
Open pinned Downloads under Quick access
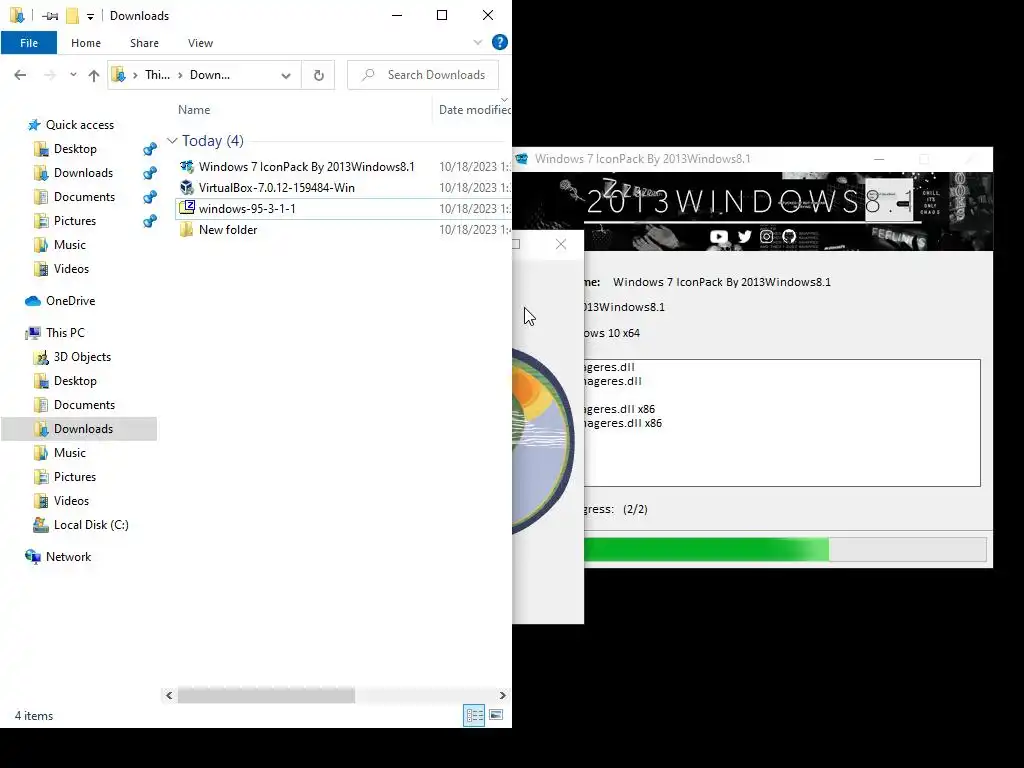(x=84, y=173)
